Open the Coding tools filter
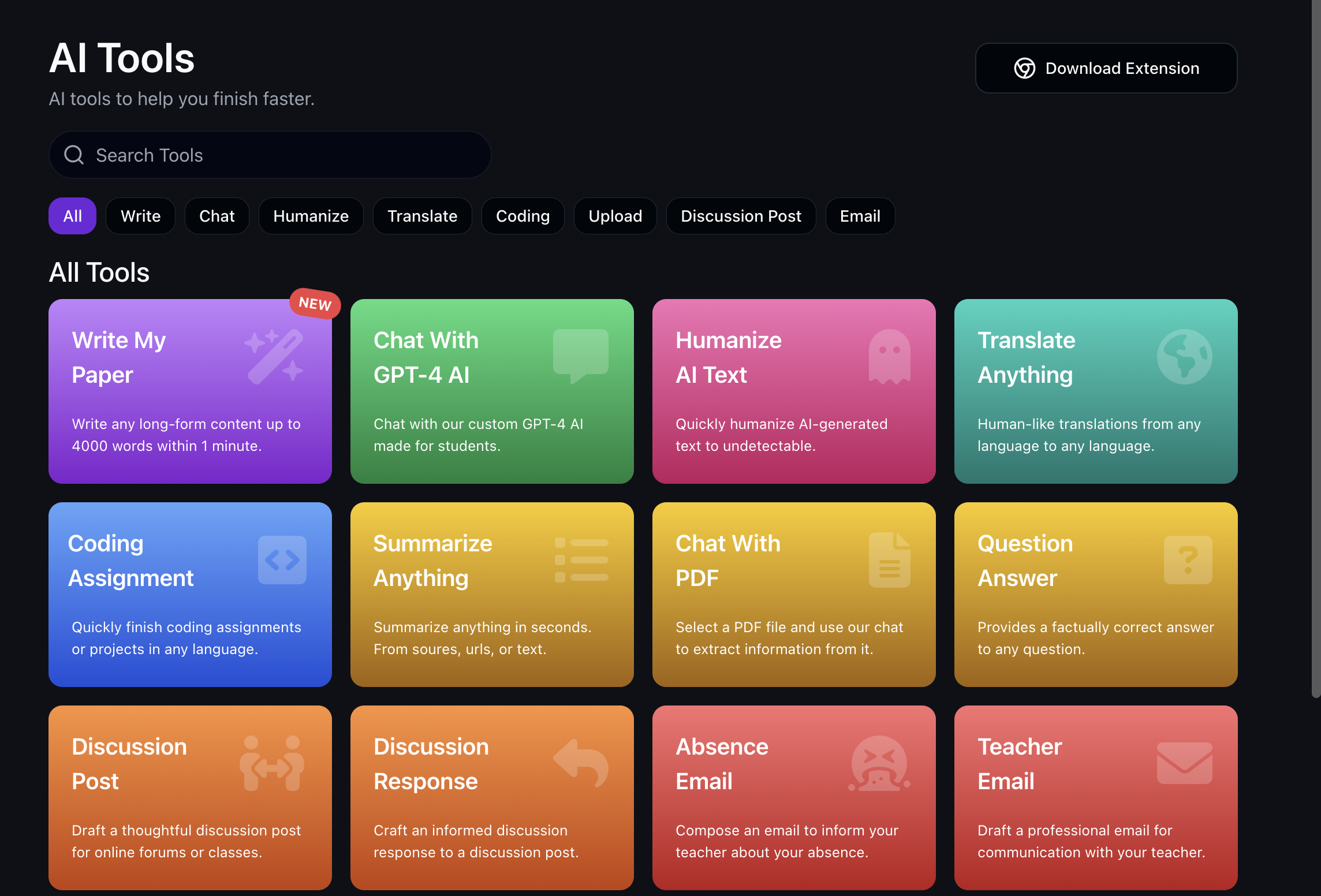This screenshot has height=896, width=1321. [x=522, y=215]
